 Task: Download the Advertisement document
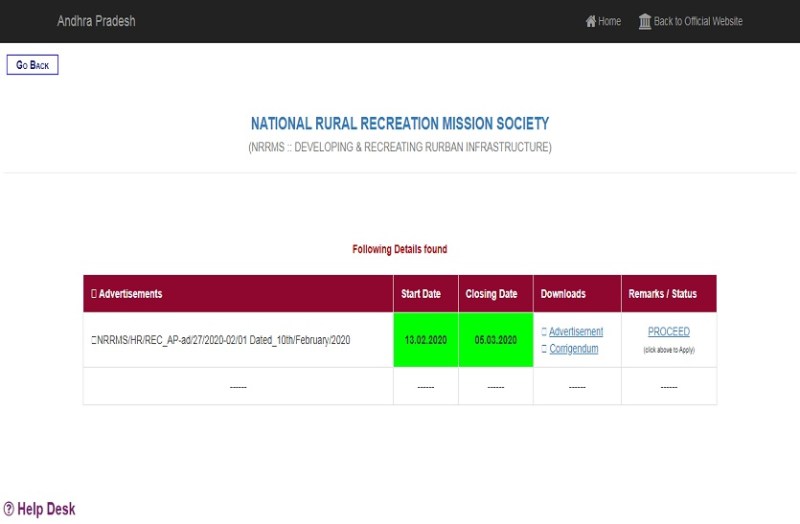[x=576, y=332]
